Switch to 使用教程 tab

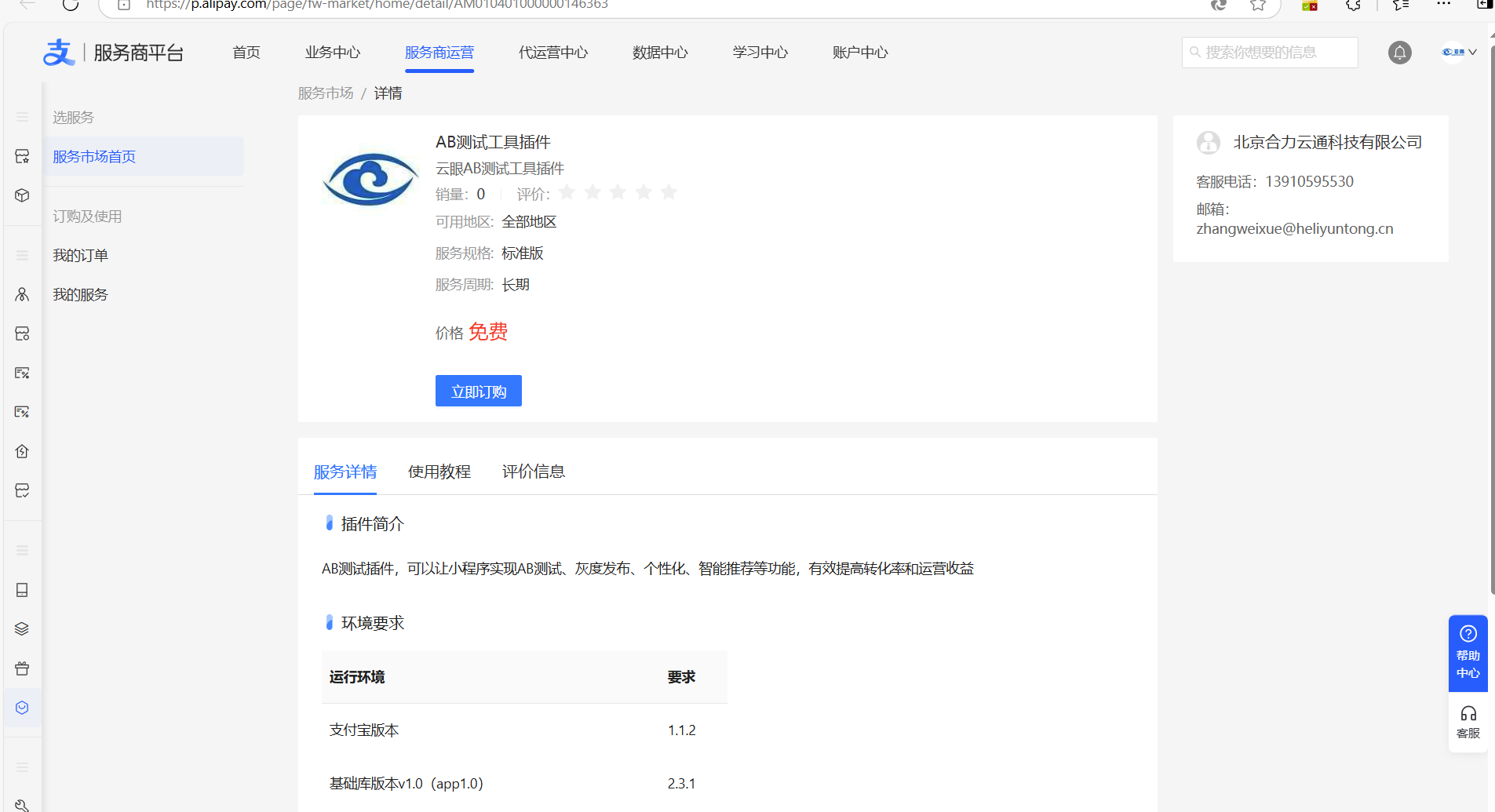439,472
